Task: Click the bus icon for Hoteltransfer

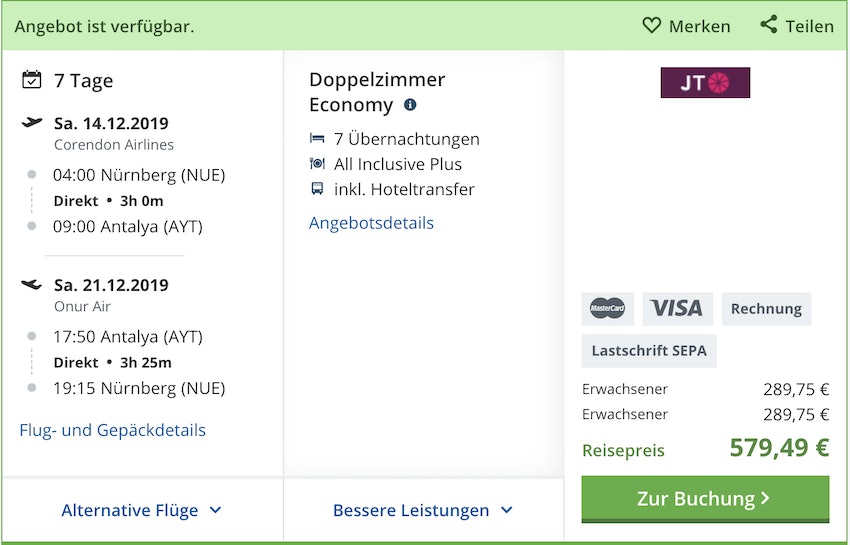Action: [317, 189]
